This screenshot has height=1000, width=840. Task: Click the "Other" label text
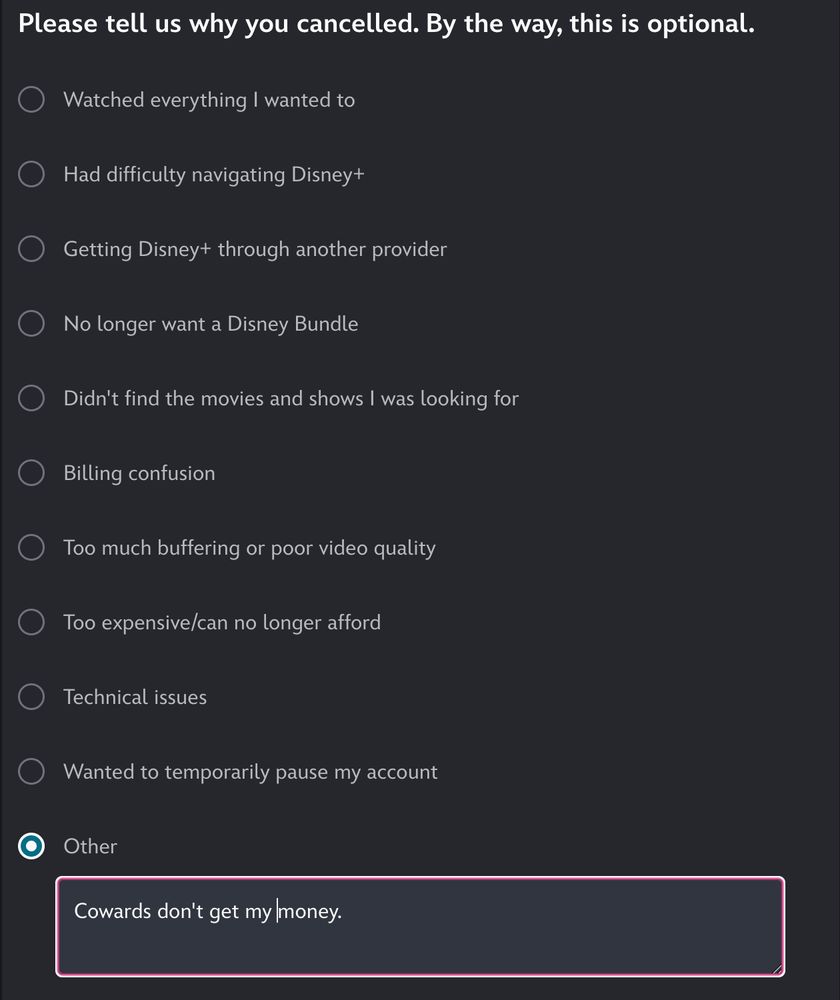[91, 846]
